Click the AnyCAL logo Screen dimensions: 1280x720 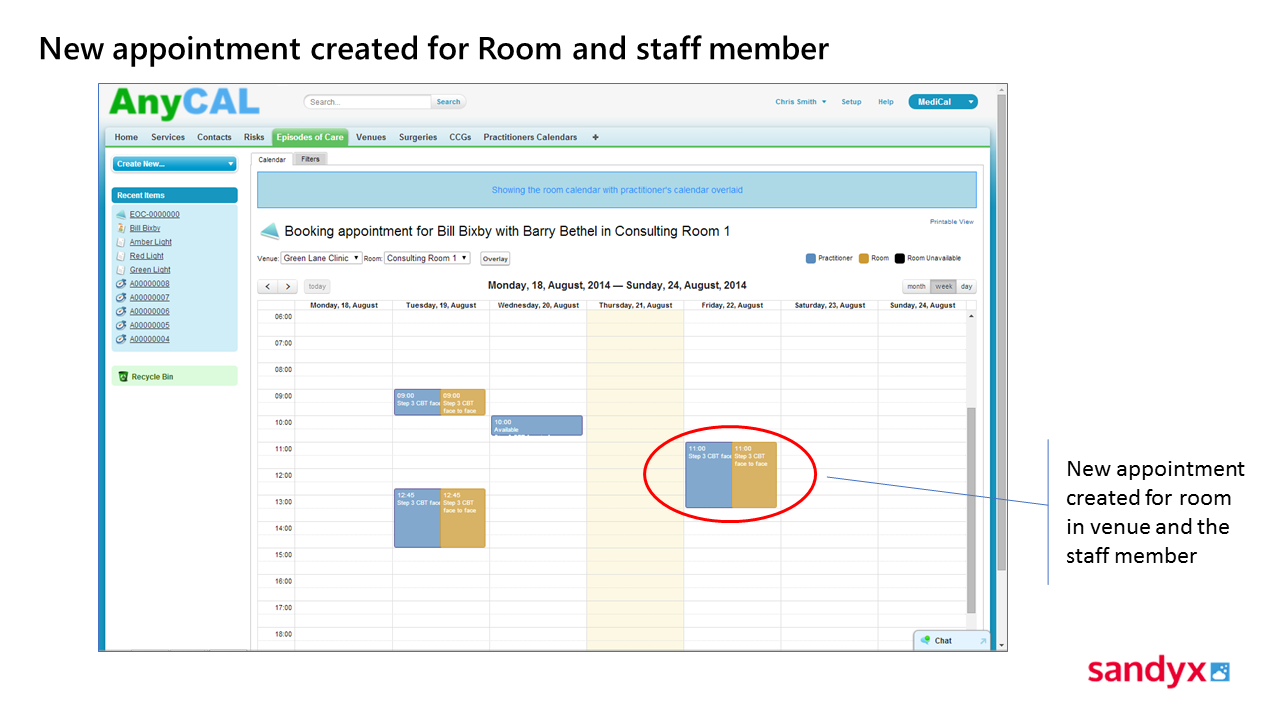pos(184,103)
